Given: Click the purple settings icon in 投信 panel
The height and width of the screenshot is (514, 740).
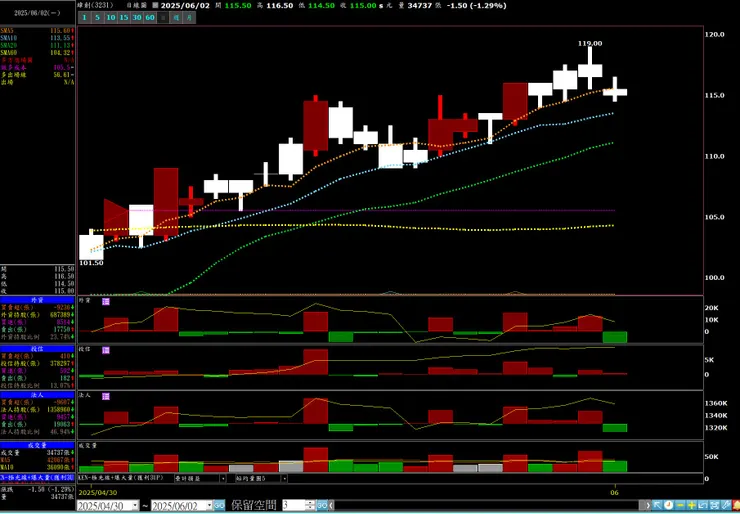Looking at the screenshot, I should [106, 350].
